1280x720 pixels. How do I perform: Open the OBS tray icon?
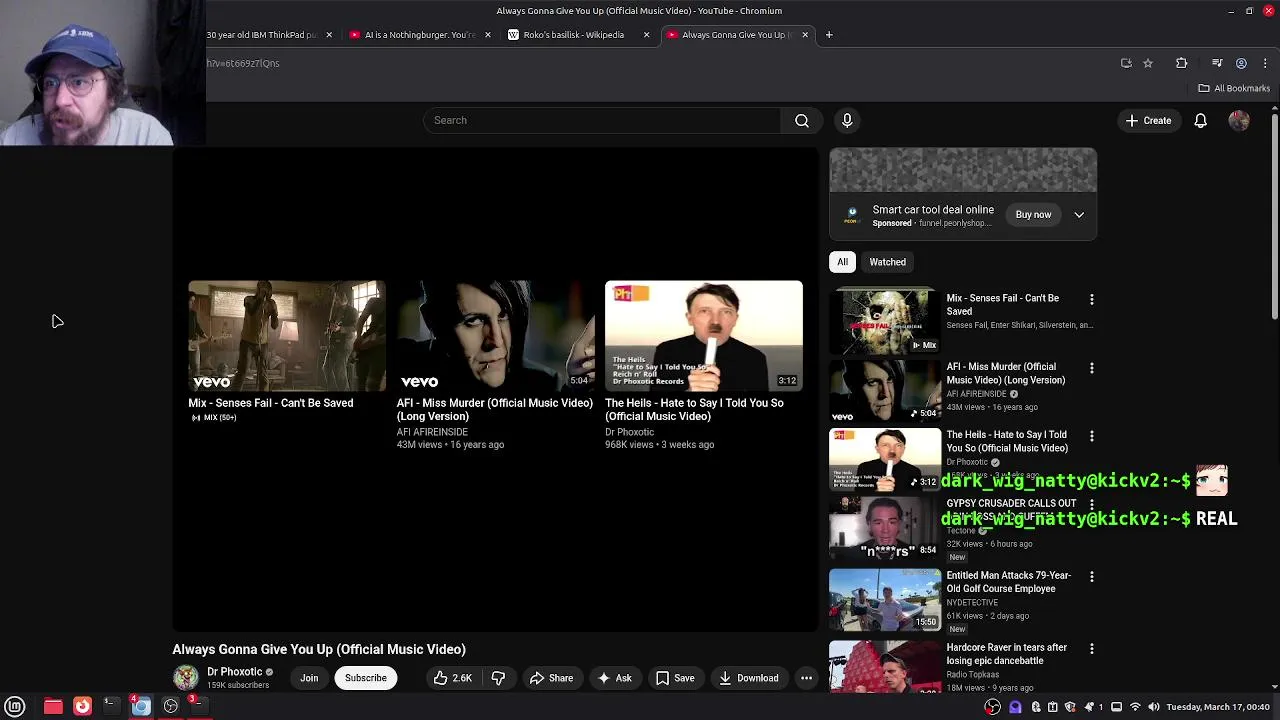click(992, 707)
